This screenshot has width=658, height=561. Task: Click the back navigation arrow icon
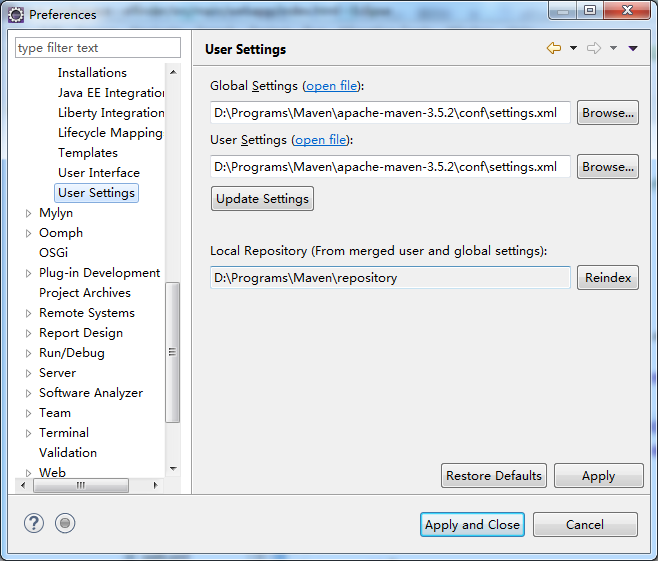click(x=554, y=48)
